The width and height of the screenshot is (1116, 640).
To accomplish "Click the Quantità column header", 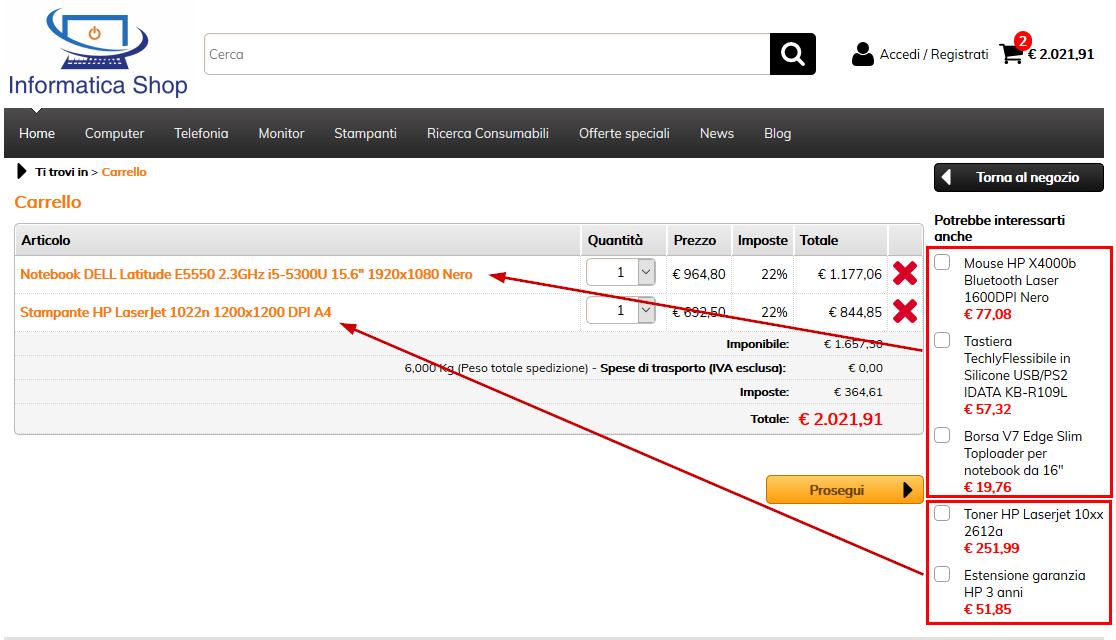I will pos(615,240).
